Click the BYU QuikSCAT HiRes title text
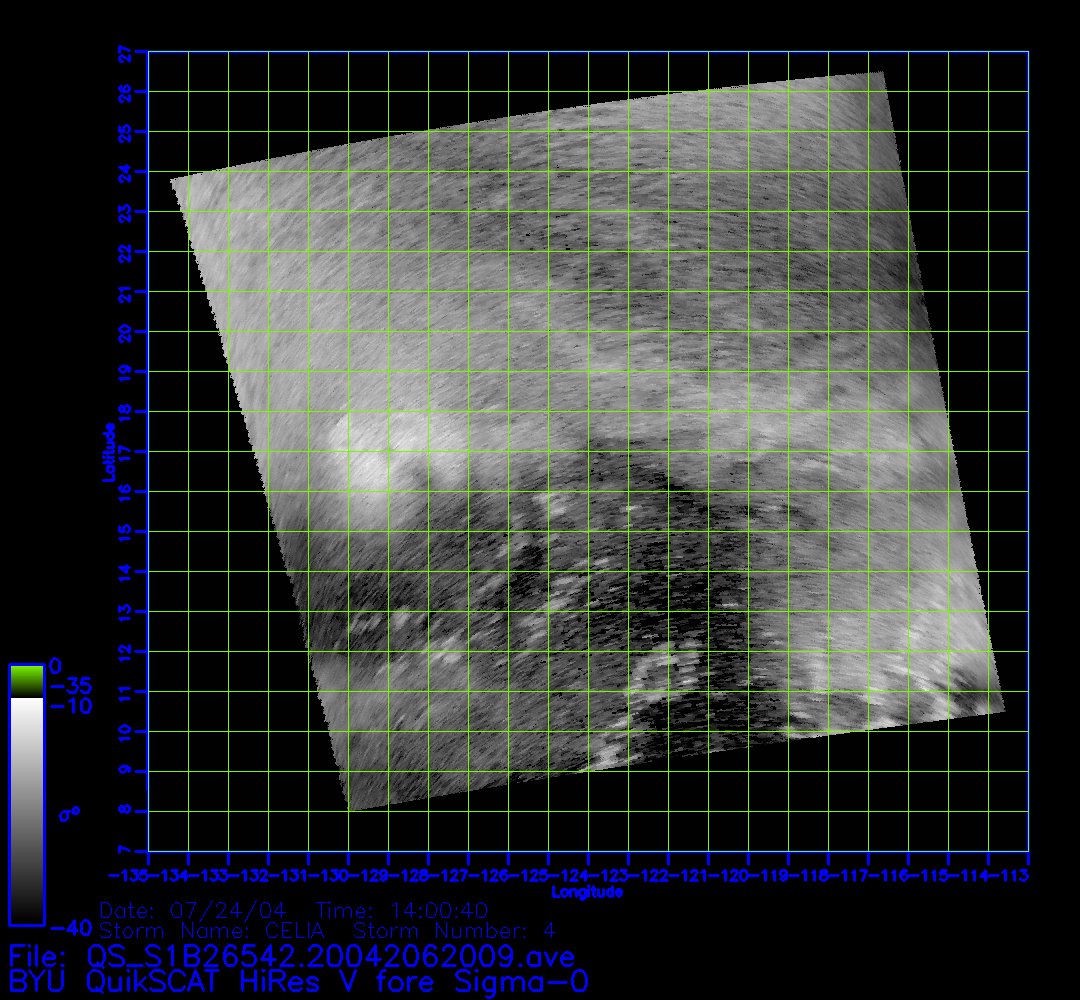1080x1000 pixels. (x=298, y=981)
